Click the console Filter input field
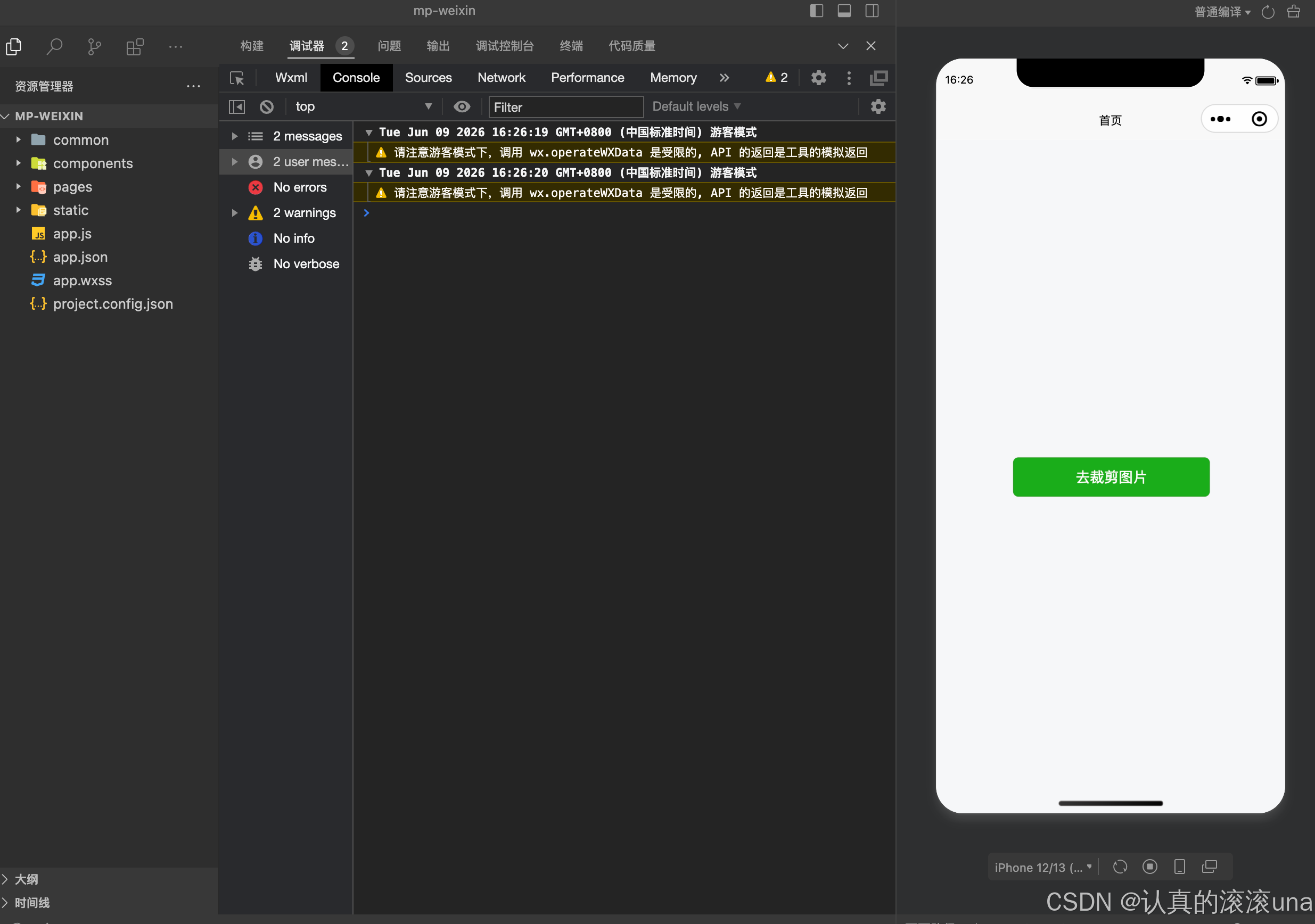Screen dimensions: 1315x924 (x=566, y=107)
